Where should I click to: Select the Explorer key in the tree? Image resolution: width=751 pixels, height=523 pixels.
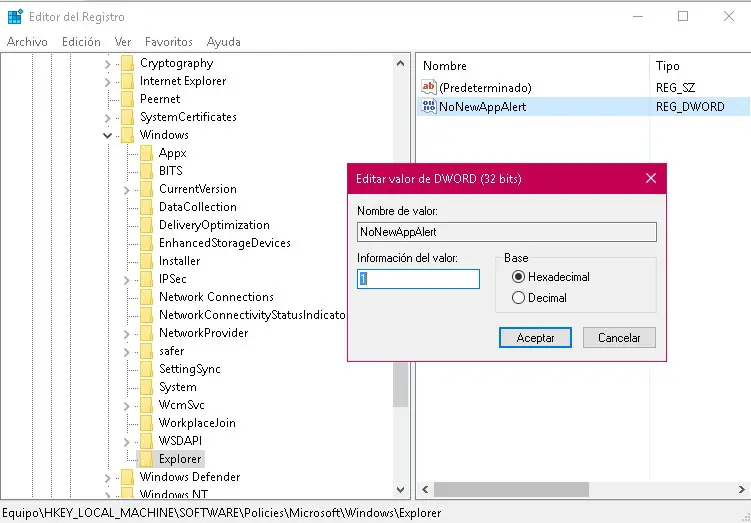pos(180,459)
